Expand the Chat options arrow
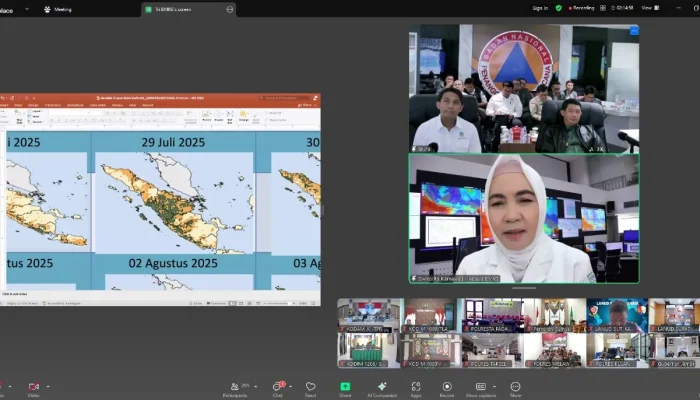This screenshot has height=400, width=700. click(291, 387)
